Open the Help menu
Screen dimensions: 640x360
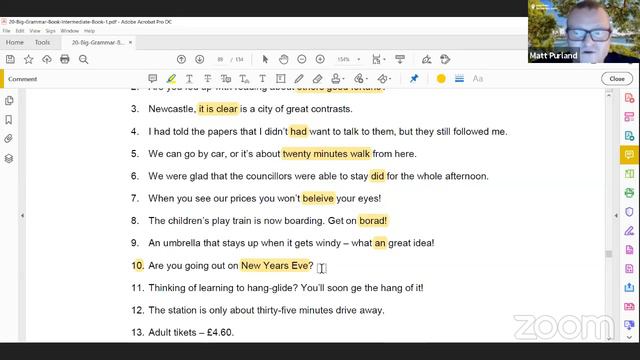click(x=89, y=31)
